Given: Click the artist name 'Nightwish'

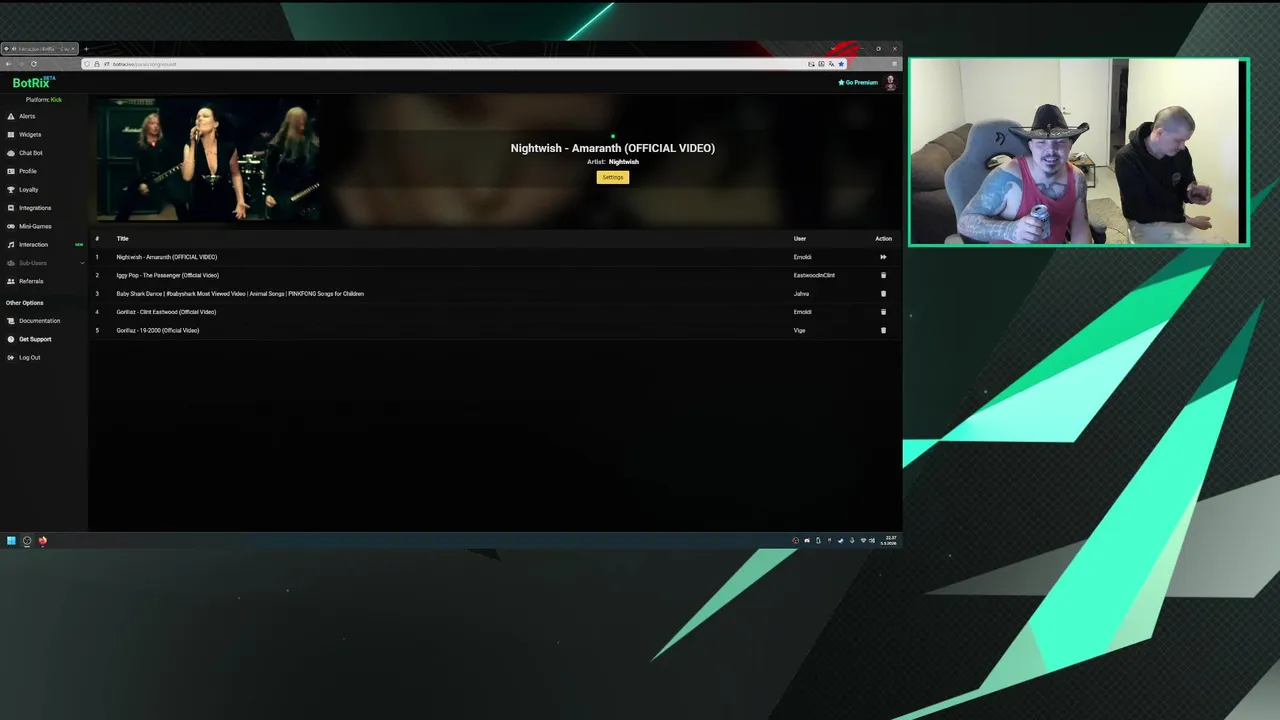Looking at the screenshot, I should click(624, 162).
